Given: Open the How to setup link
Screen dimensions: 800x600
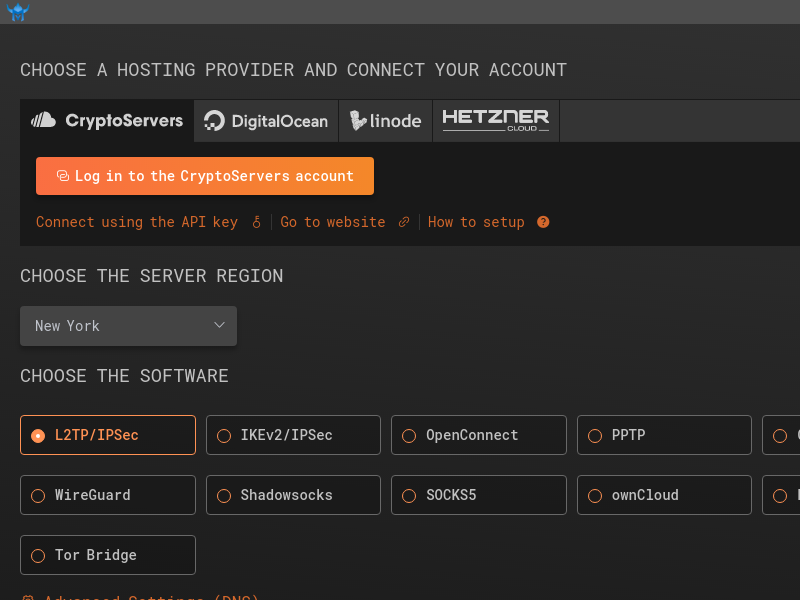Looking at the screenshot, I should coord(476,222).
